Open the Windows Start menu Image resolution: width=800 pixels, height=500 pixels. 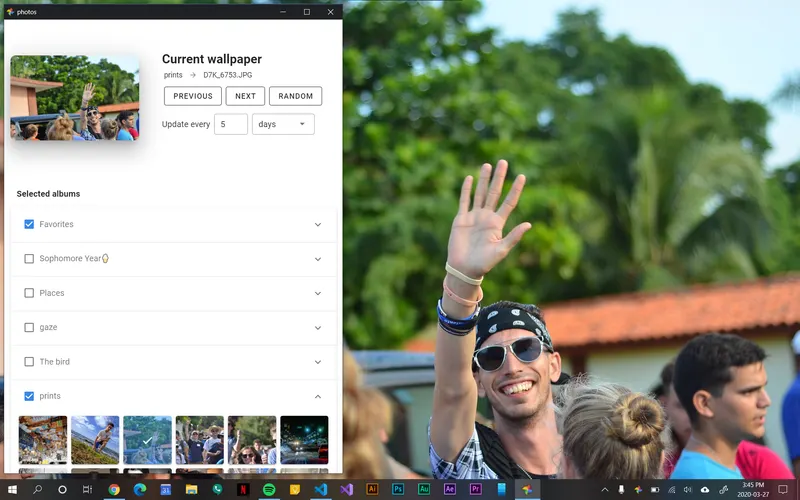(x=12, y=490)
